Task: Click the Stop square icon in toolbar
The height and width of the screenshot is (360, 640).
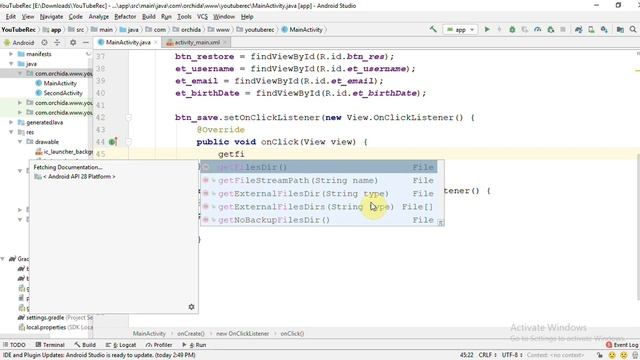Action: point(563,29)
